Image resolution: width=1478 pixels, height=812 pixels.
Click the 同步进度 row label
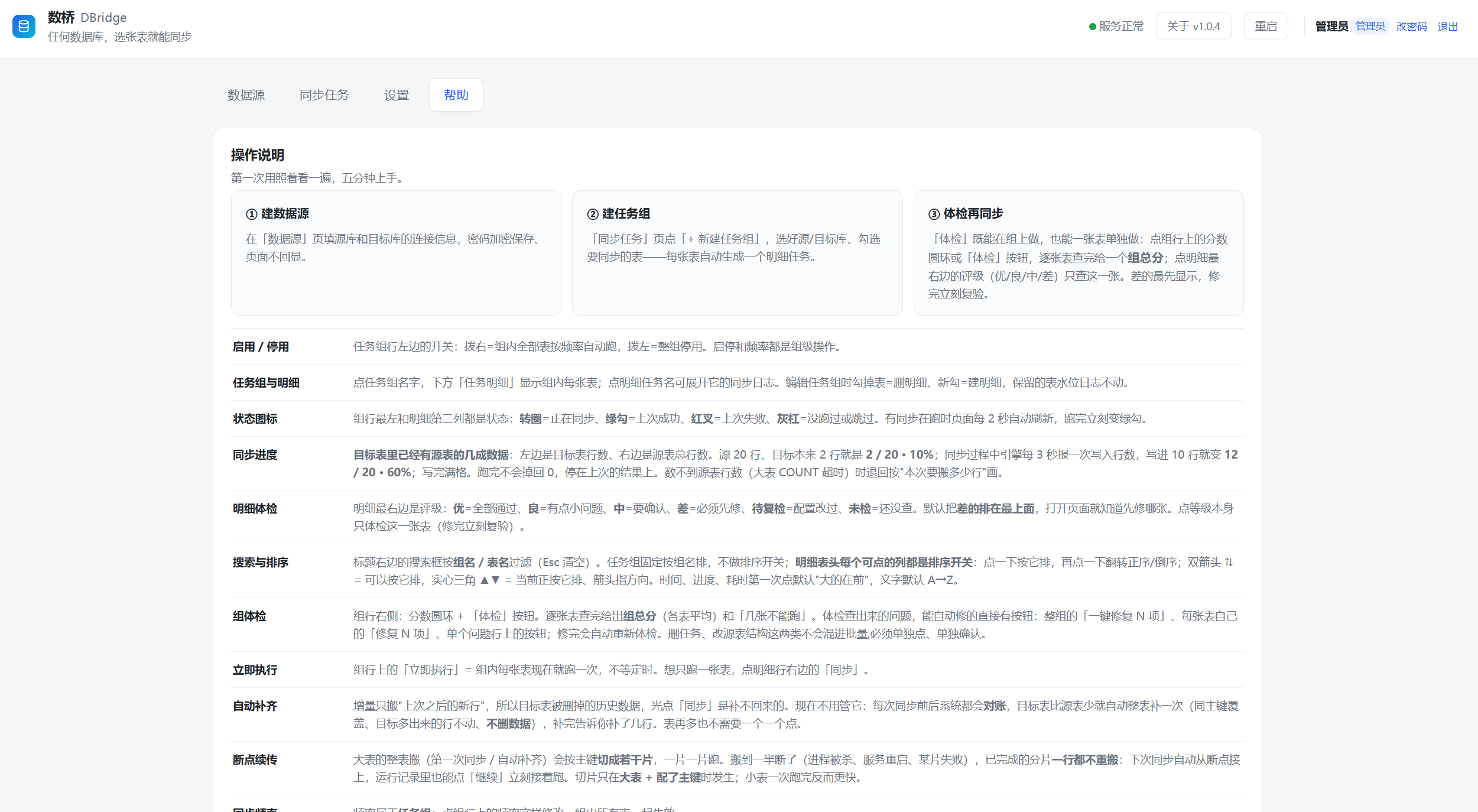(255, 455)
